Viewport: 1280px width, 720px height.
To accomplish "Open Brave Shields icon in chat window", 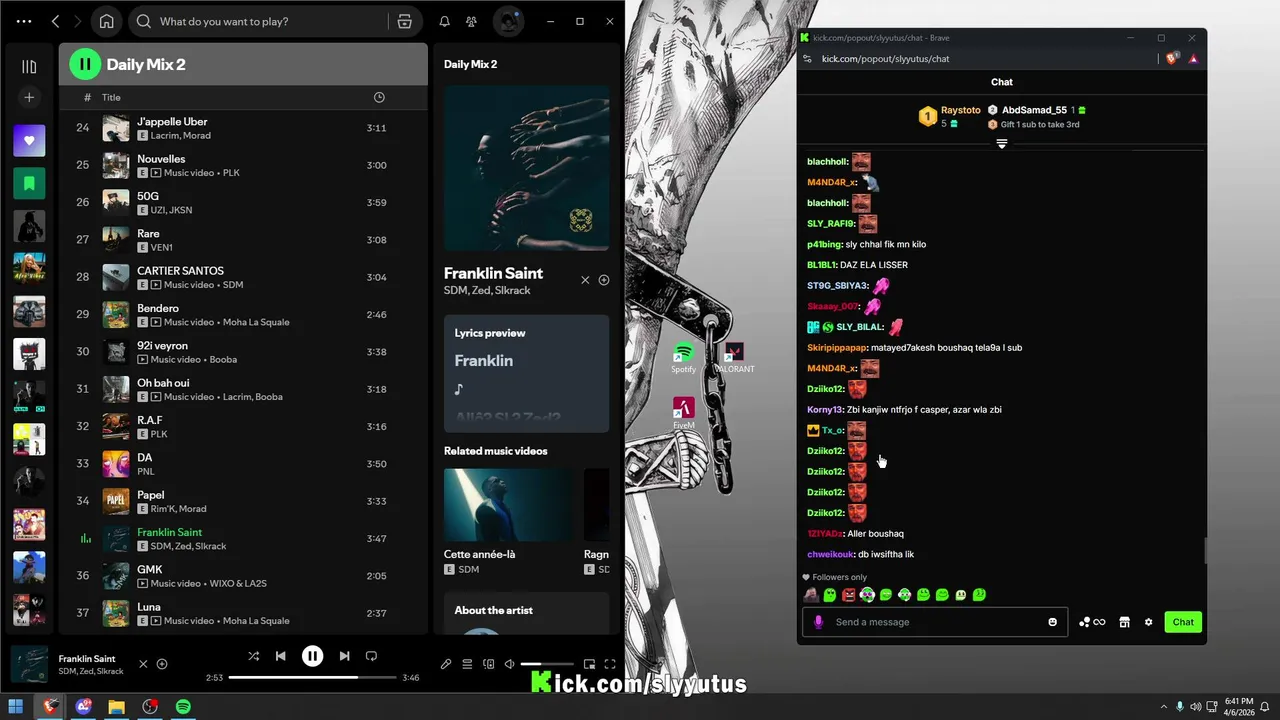I will [x=1173, y=59].
